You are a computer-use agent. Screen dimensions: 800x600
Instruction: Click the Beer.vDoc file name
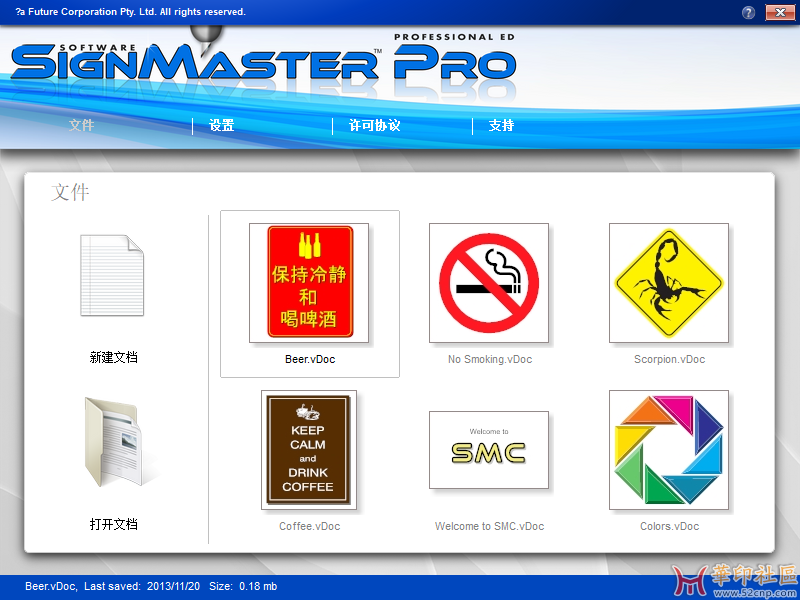tap(310, 359)
